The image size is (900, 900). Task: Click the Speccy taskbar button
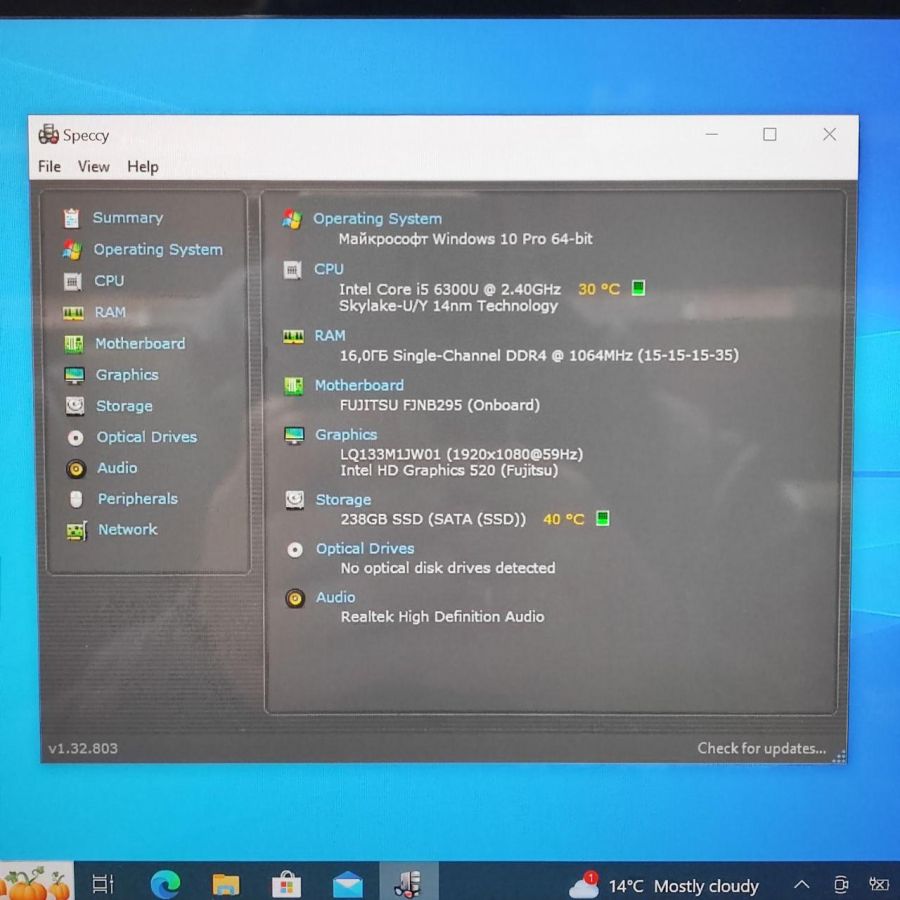pyautogui.click(x=409, y=883)
